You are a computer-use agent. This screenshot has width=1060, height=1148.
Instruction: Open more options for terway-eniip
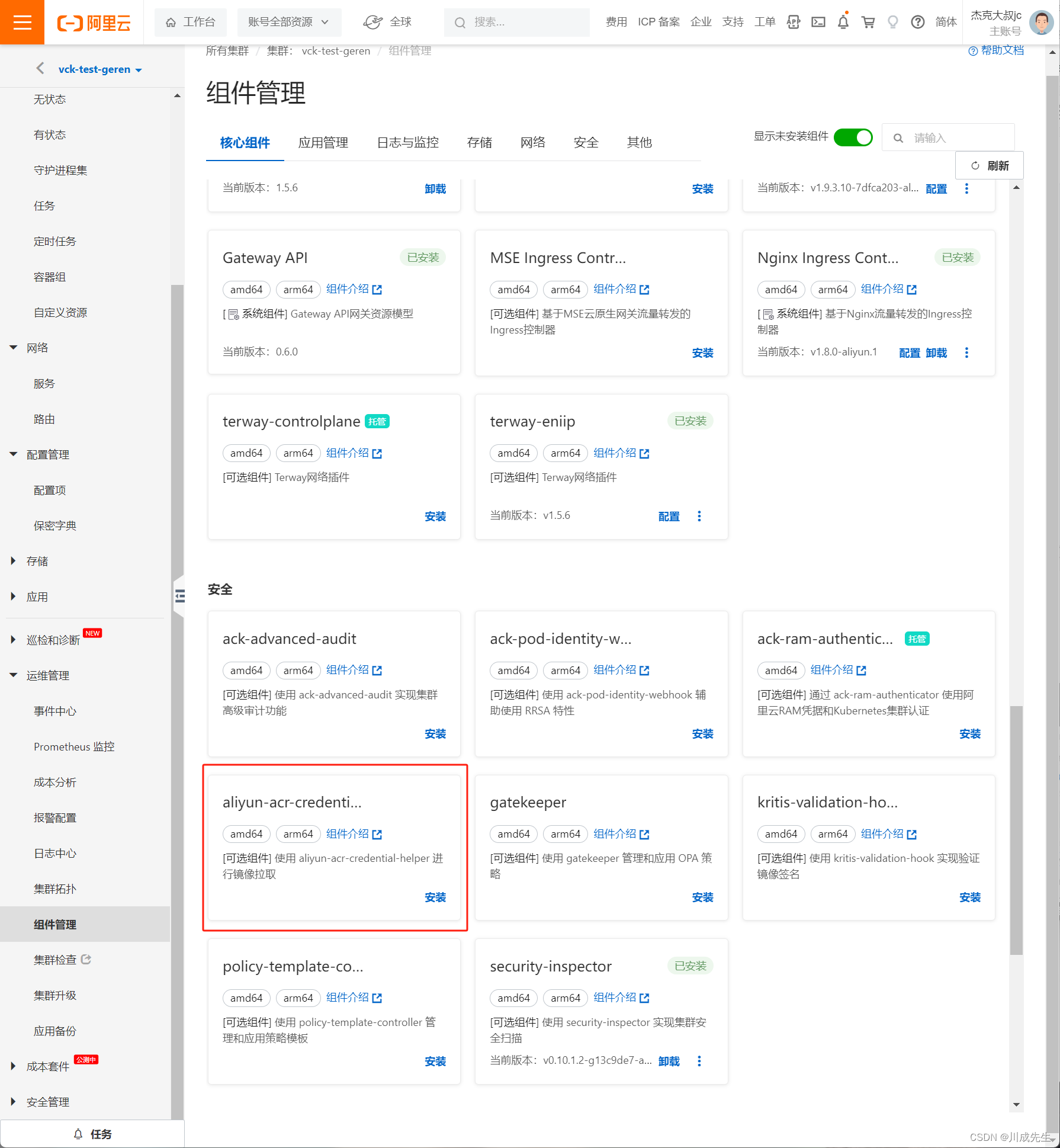[x=699, y=517]
